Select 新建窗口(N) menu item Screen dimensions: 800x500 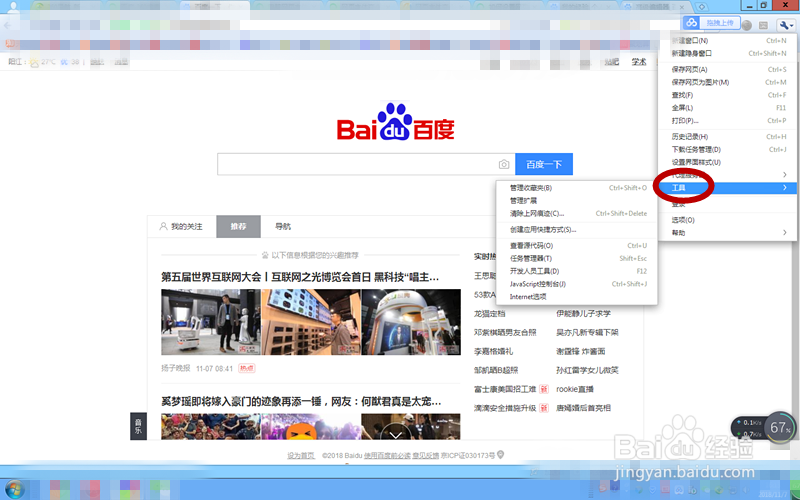pyautogui.click(x=729, y=40)
